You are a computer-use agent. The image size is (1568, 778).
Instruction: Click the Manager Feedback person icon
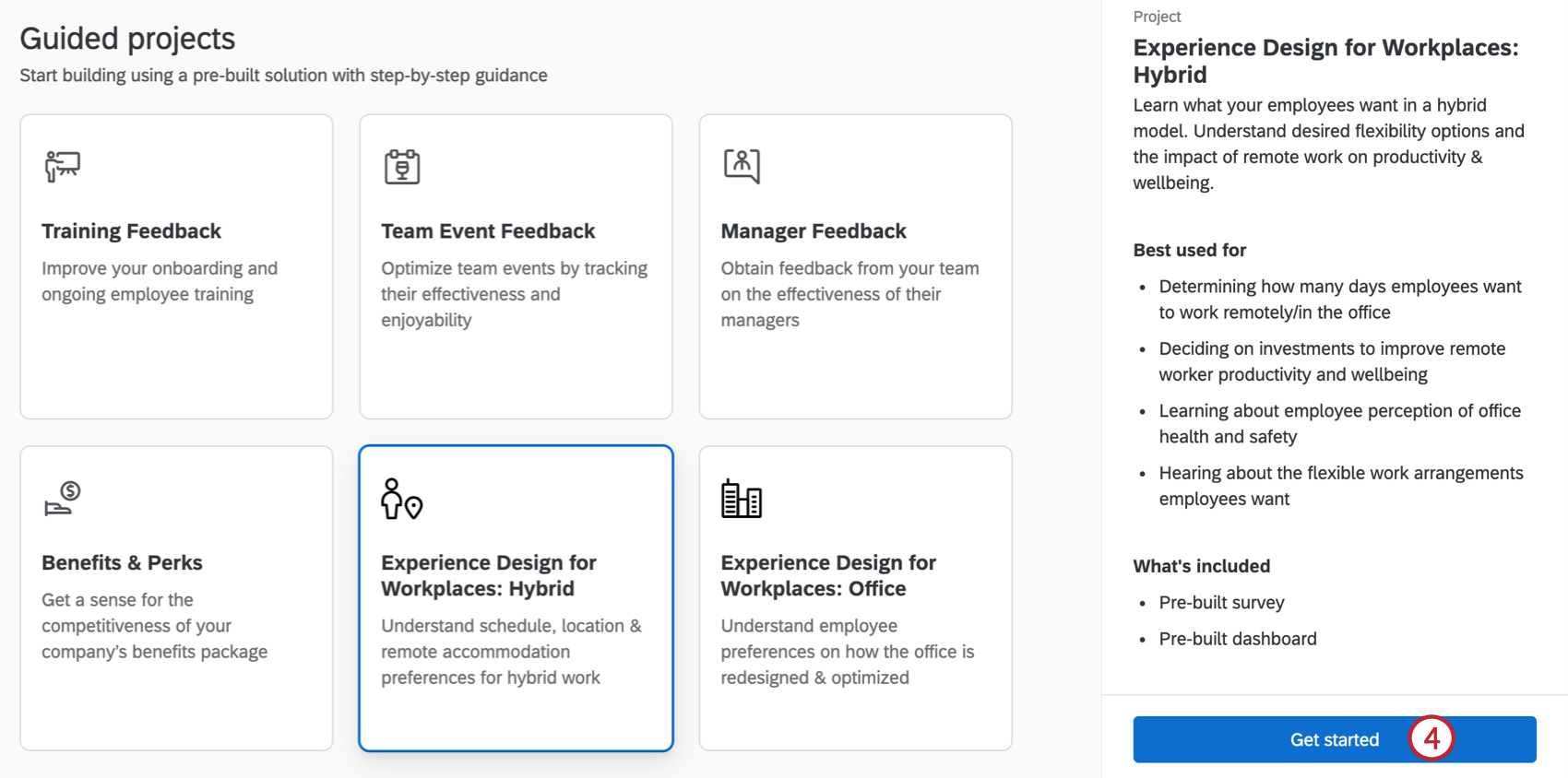pyautogui.click(x=742, y=166)
